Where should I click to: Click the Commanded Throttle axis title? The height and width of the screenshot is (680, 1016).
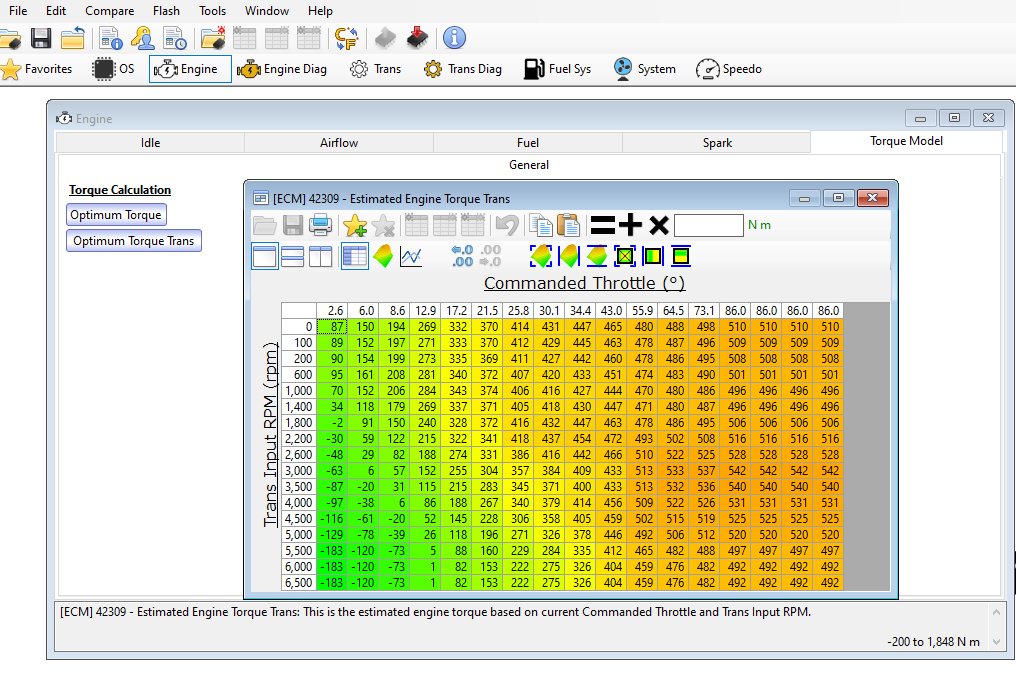click(584, 283)
